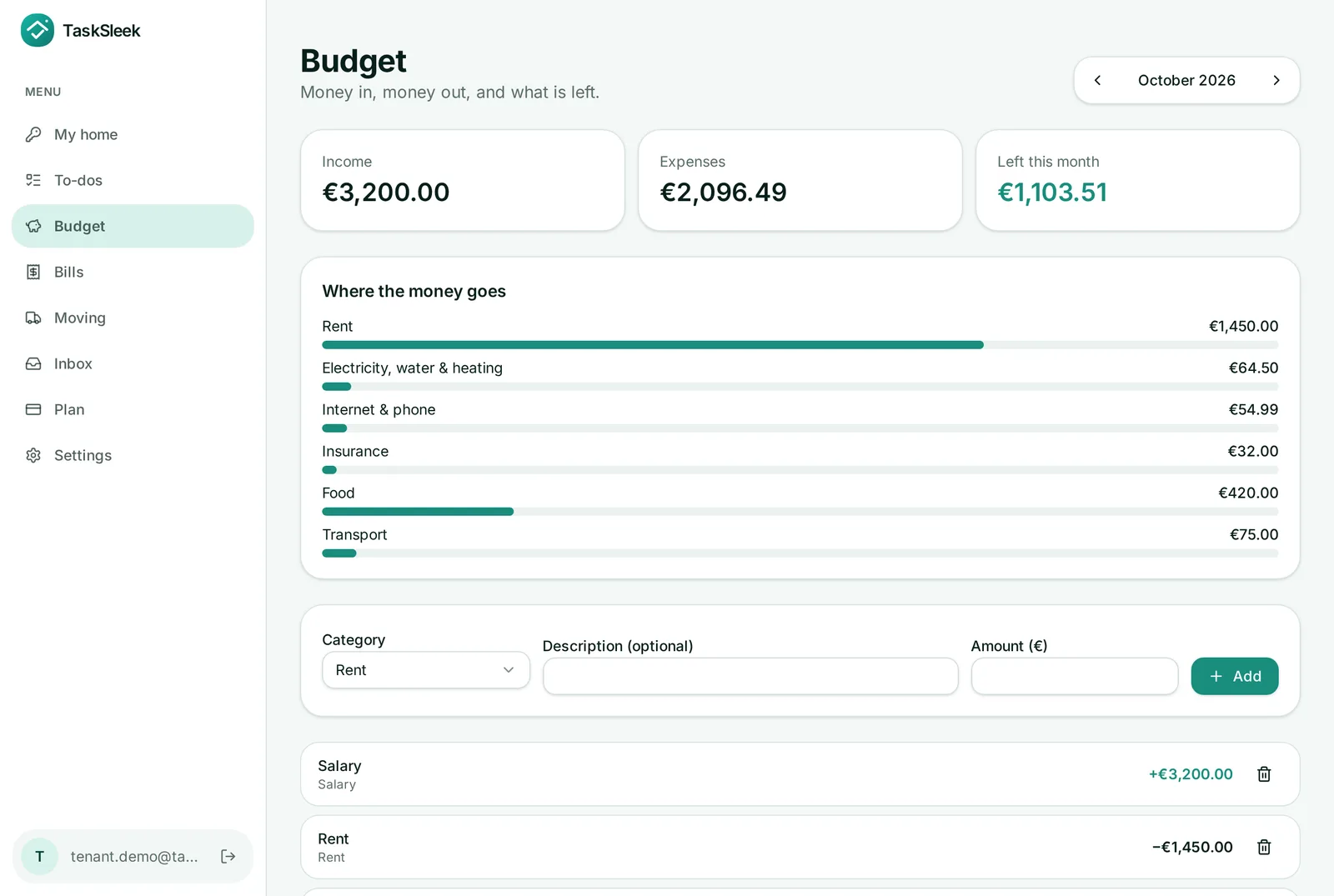Delete the Salary entry with trash icon

(x=1264, y=774)
